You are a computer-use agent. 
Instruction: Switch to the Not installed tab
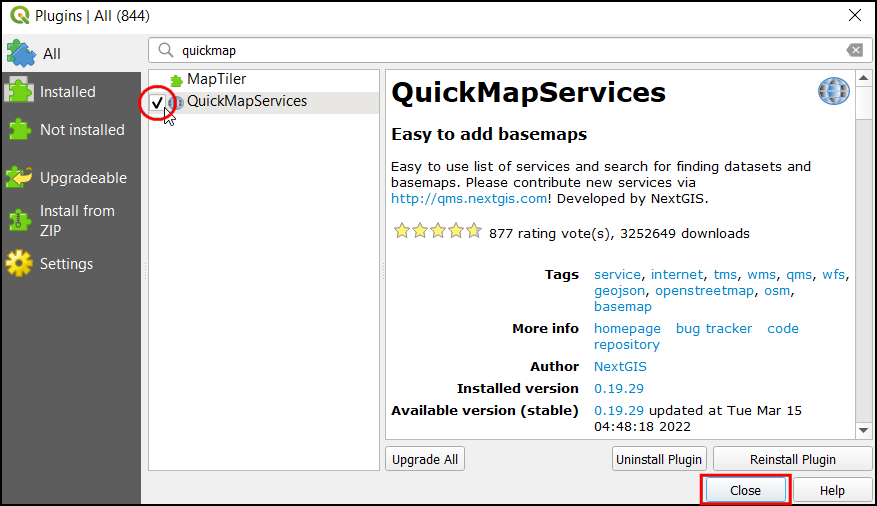[x=72, y=130]
